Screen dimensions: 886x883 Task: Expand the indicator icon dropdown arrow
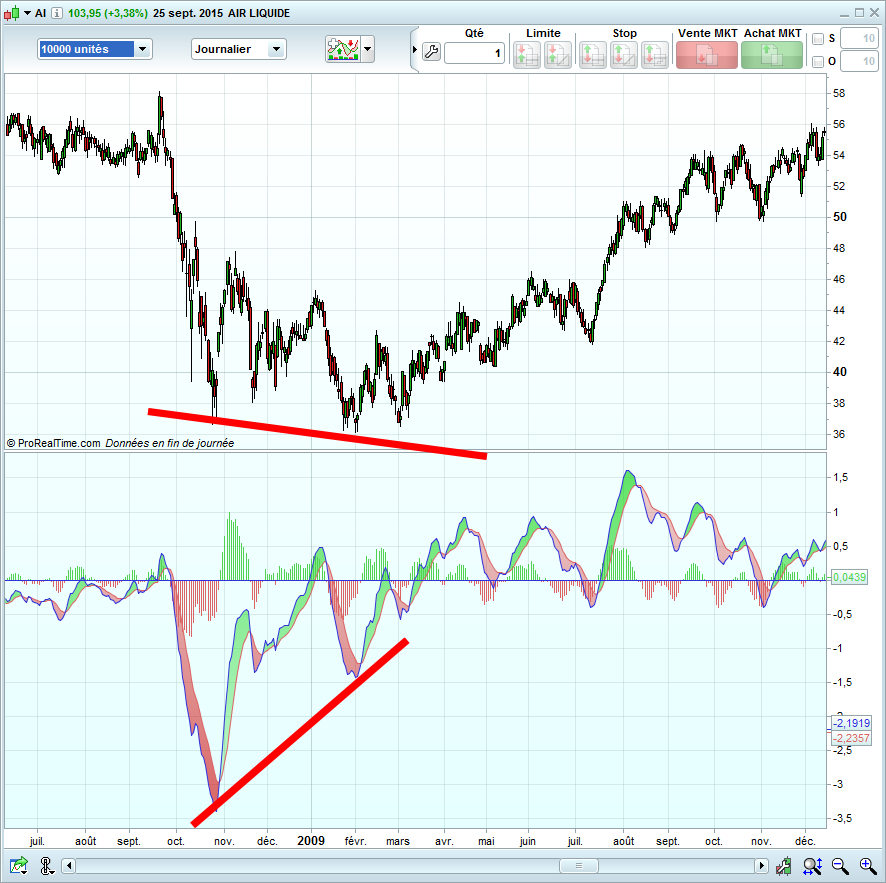click(x=368, y=49)
